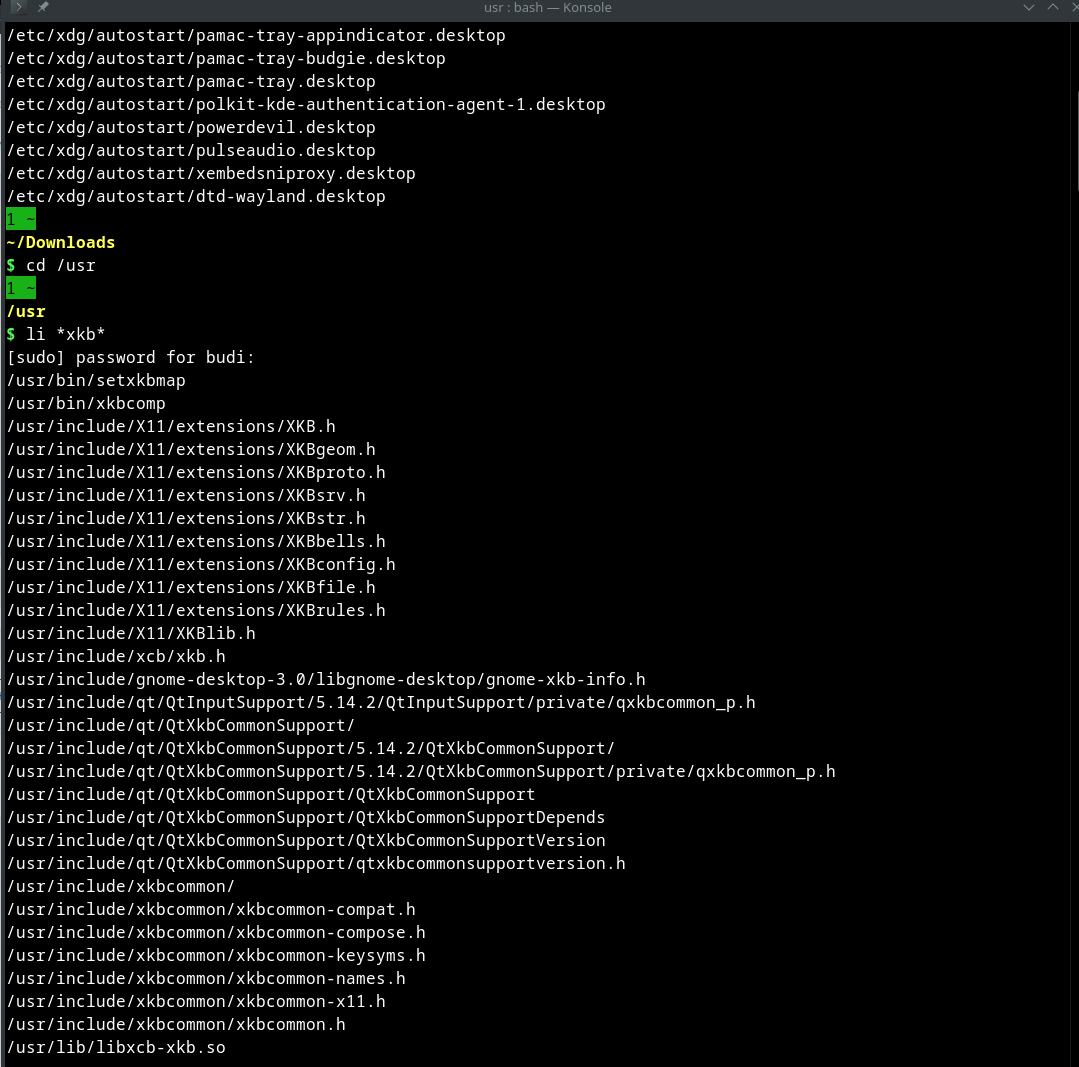Click the yellow /usr directory label
The image size is (1079, 1067).
[25, 311]
